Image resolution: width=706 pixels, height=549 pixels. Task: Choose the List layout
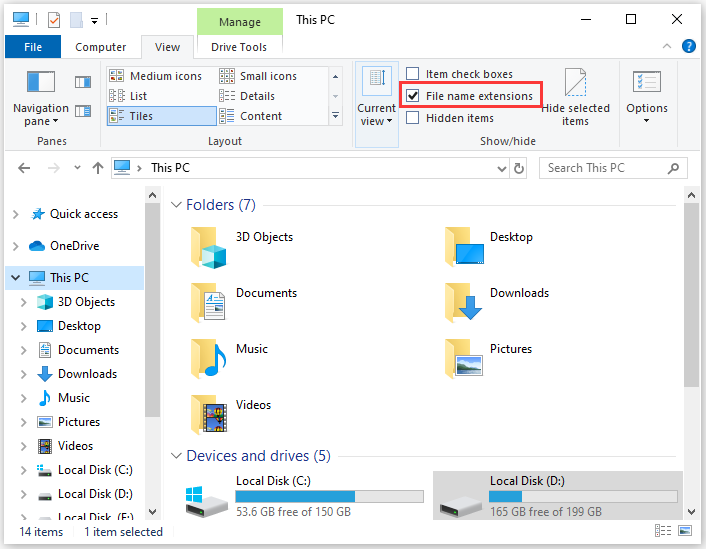pos(128,96)
